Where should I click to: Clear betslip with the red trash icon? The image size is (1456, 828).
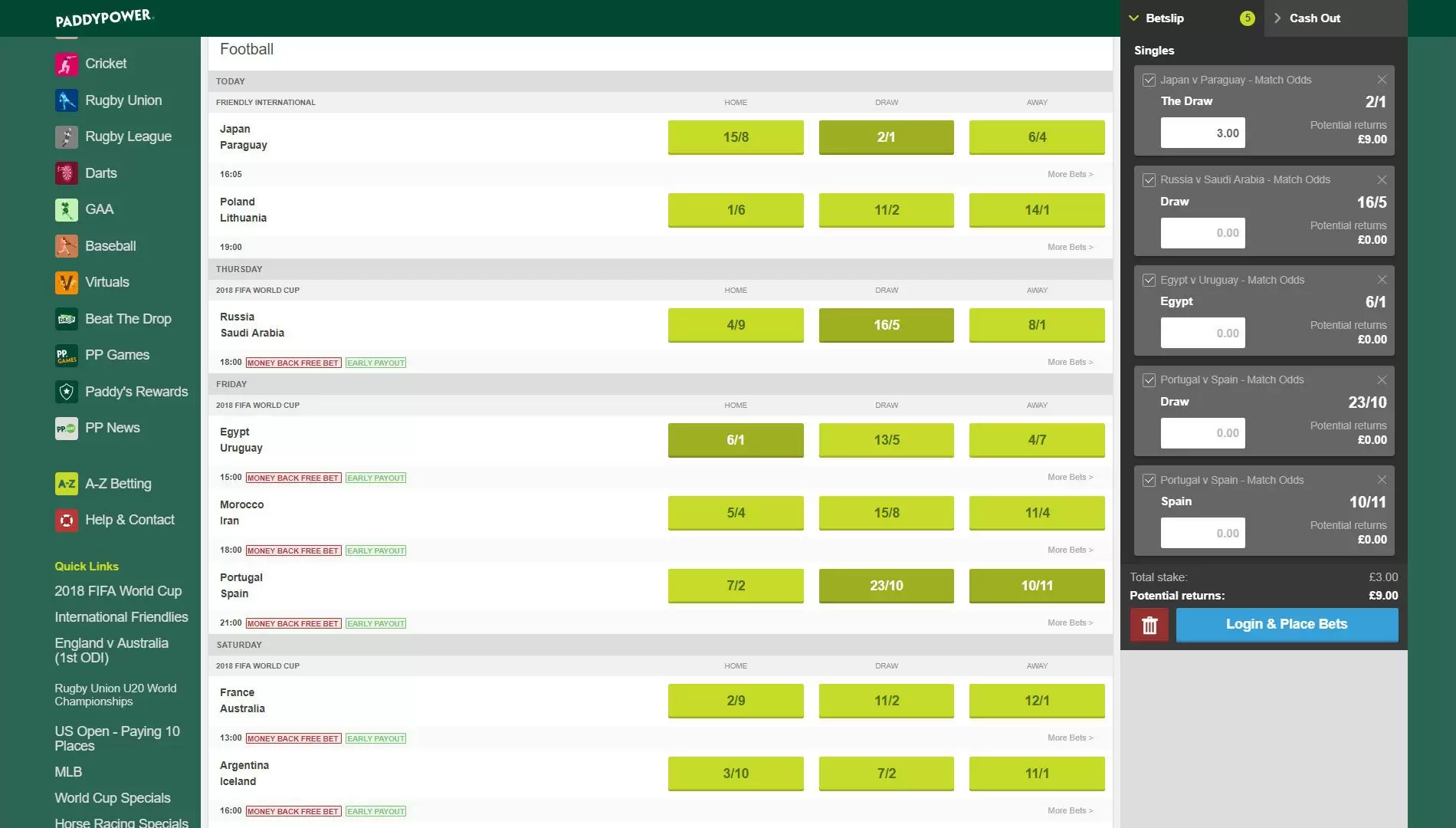1149,625
